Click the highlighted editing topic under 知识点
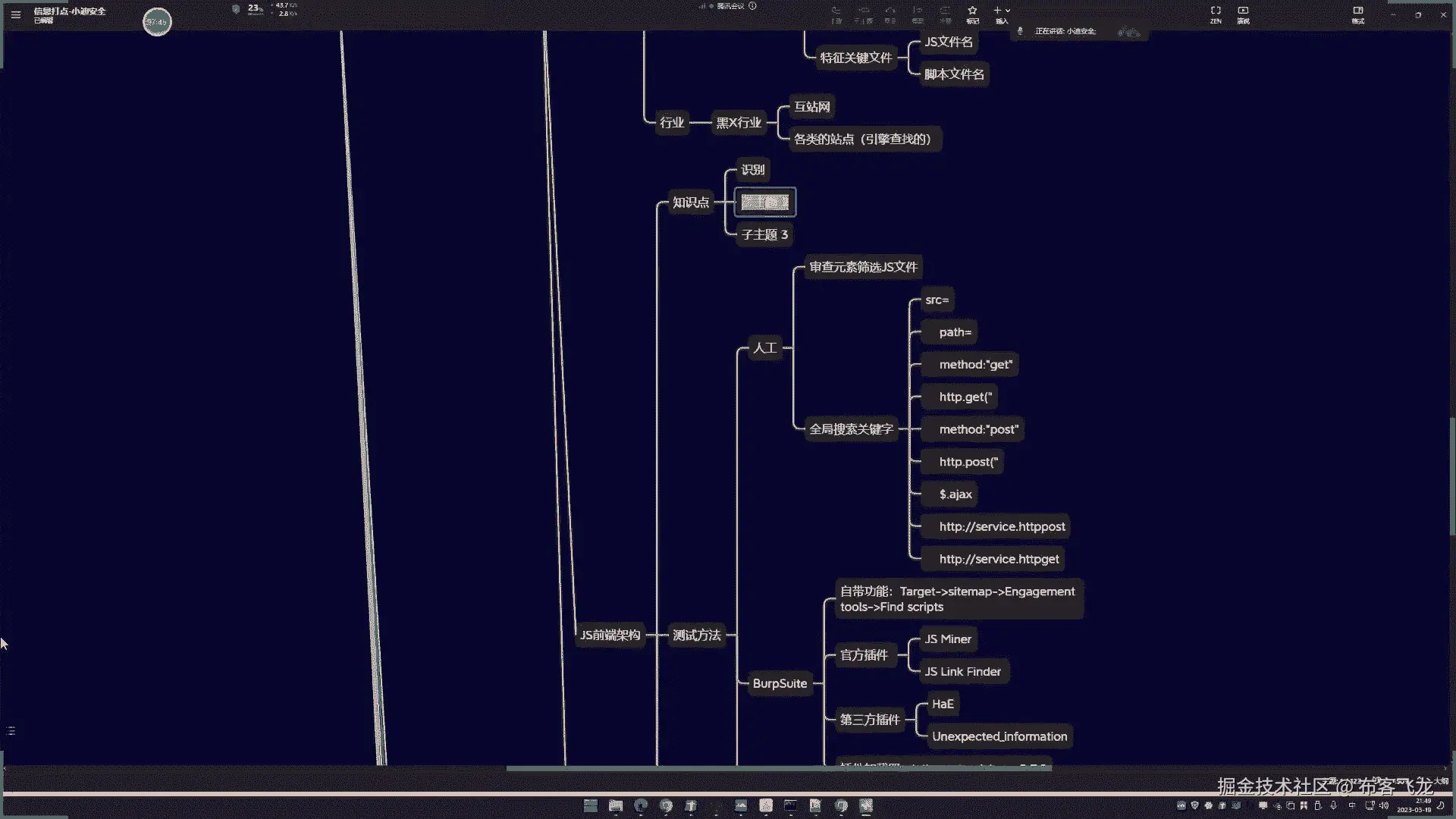Screen dimensions: 1456x819 coord(764,202)
